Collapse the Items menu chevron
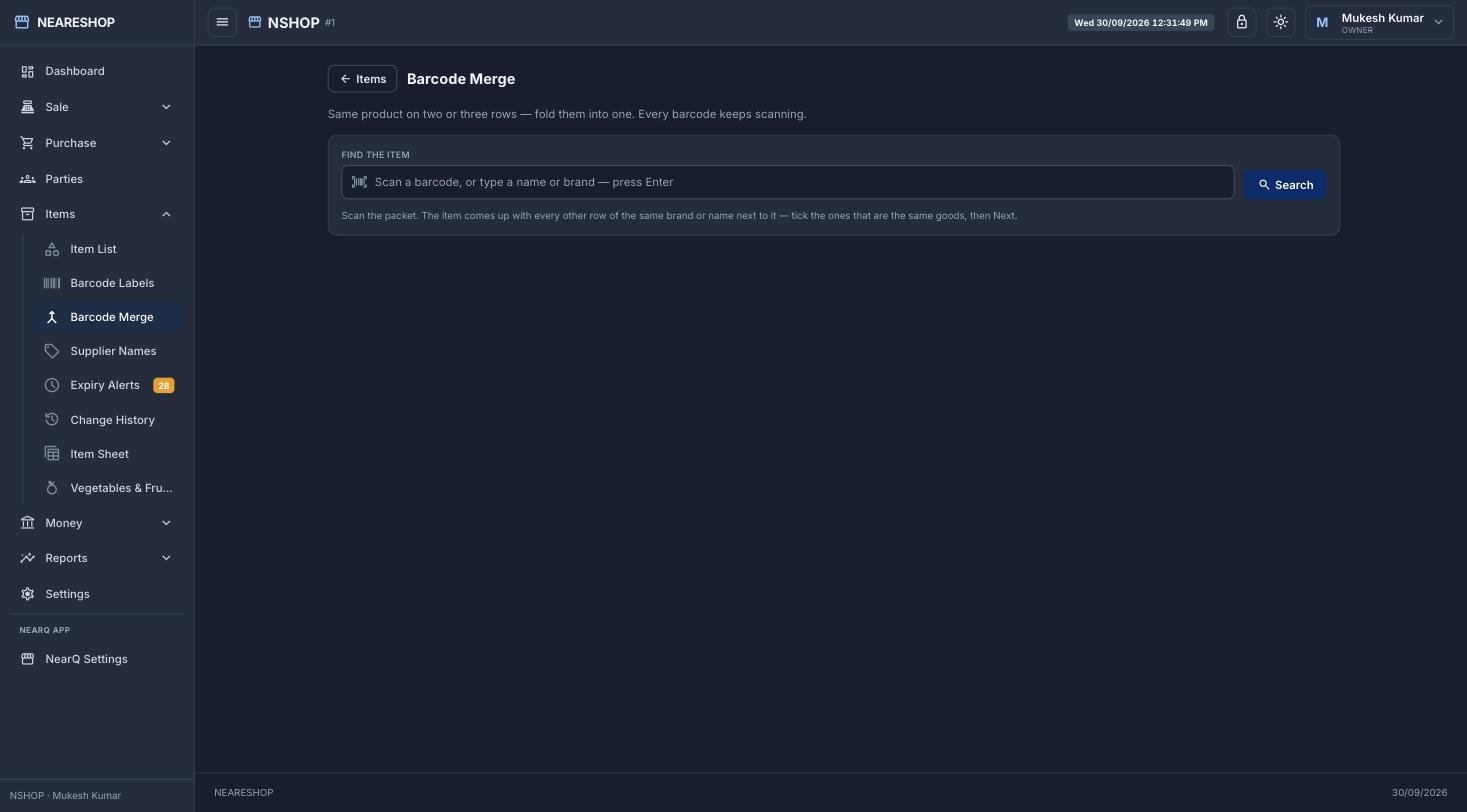The height and width of the screenshot is (812, 1467). [166, 214]
